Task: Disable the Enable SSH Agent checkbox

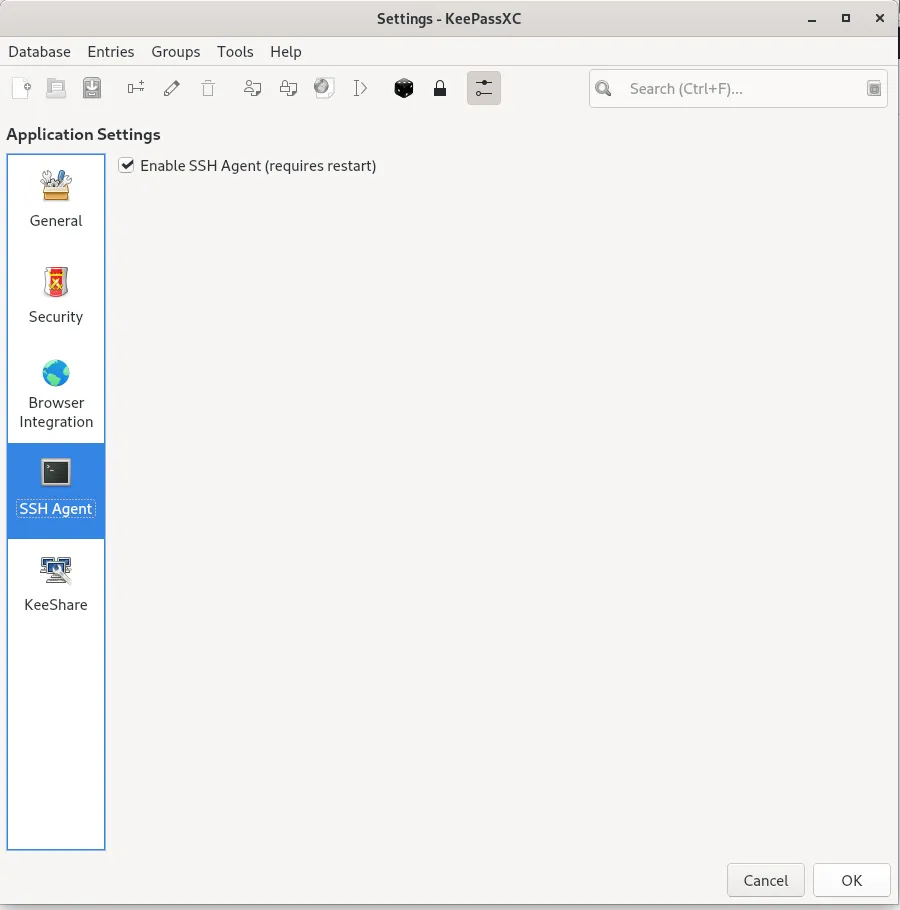Action: click(x=126, y=166)
